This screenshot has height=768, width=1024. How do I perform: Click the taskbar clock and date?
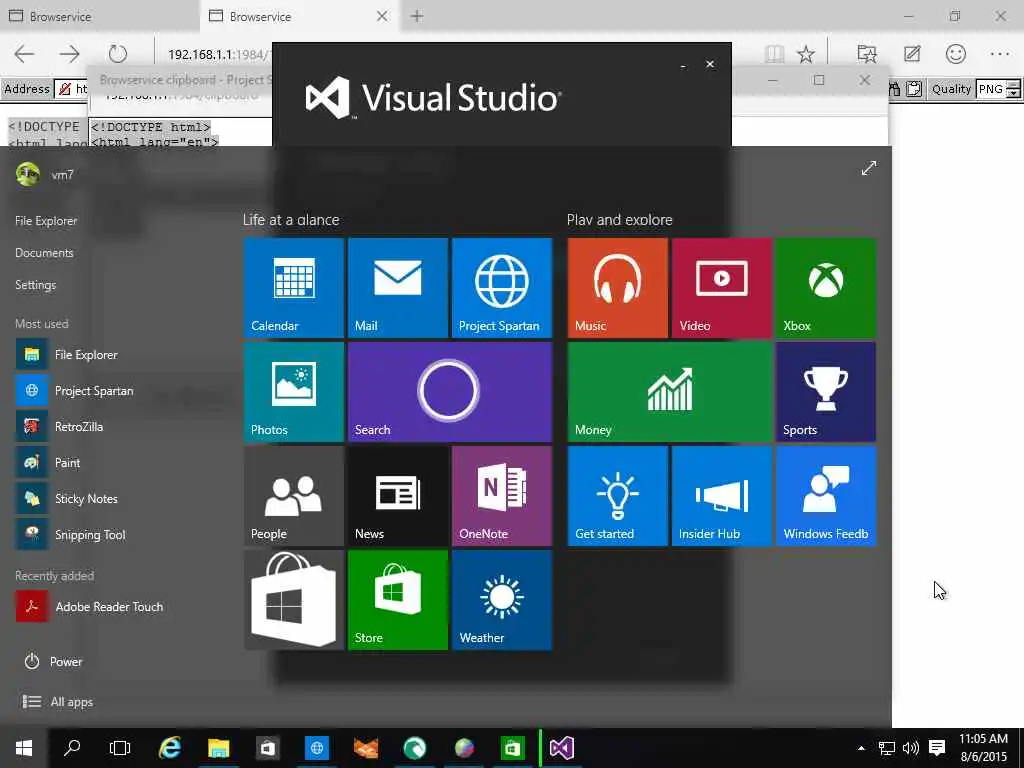click(983, 748)
